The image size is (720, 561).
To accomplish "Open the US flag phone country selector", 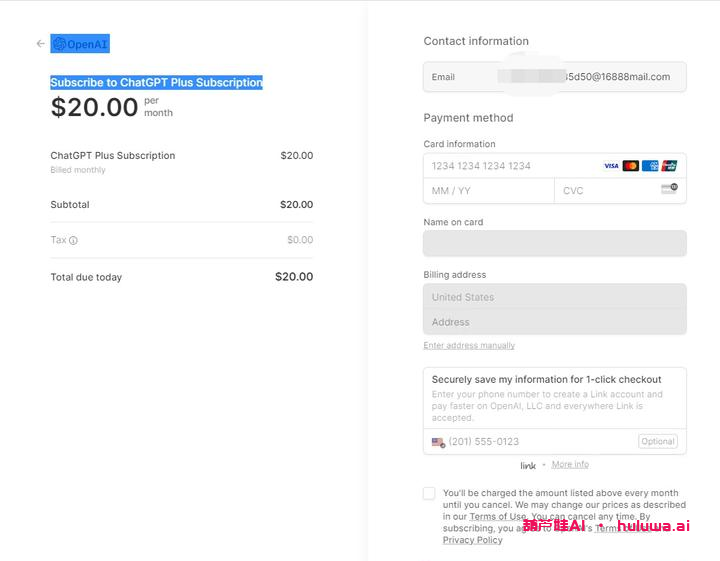I will (438, 442).
